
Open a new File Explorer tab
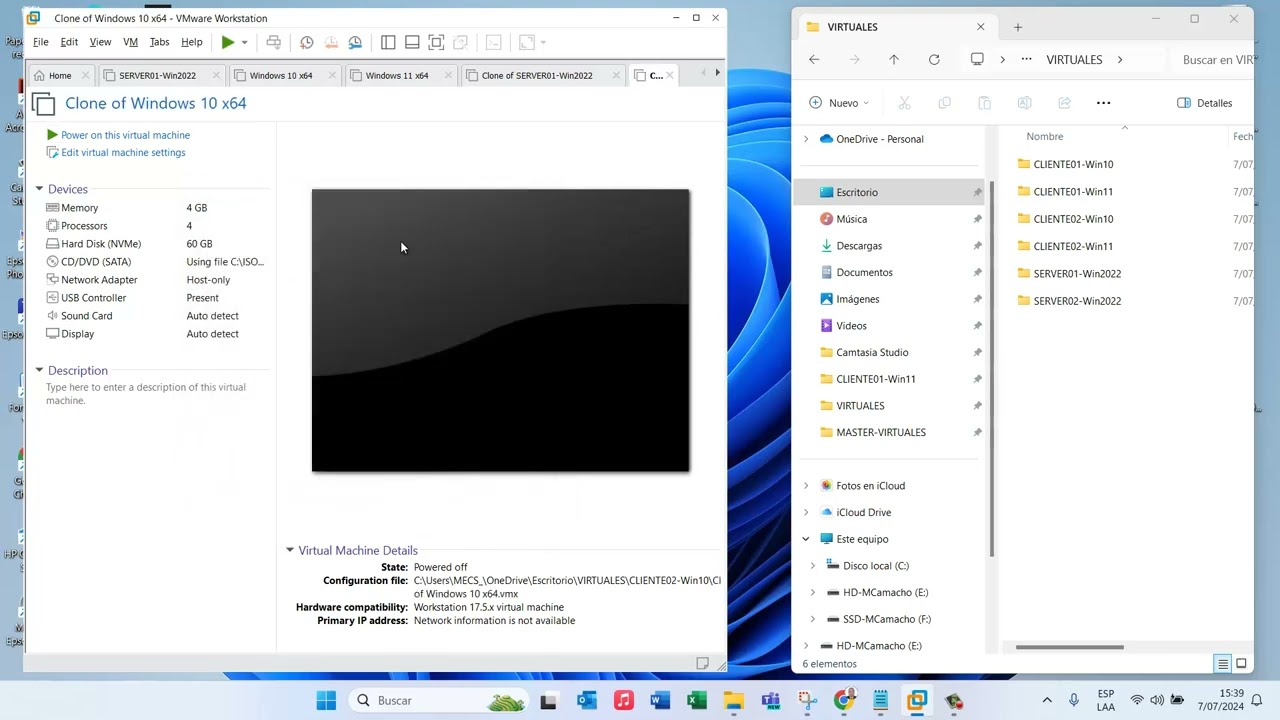(x=1018, y=27)
